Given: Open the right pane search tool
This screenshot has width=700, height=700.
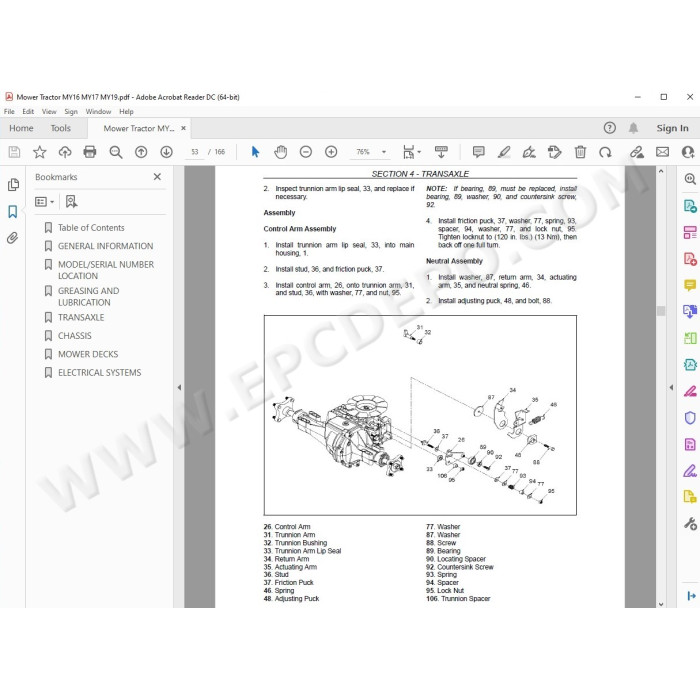Looking at the screenshot, I should point(690,179).
